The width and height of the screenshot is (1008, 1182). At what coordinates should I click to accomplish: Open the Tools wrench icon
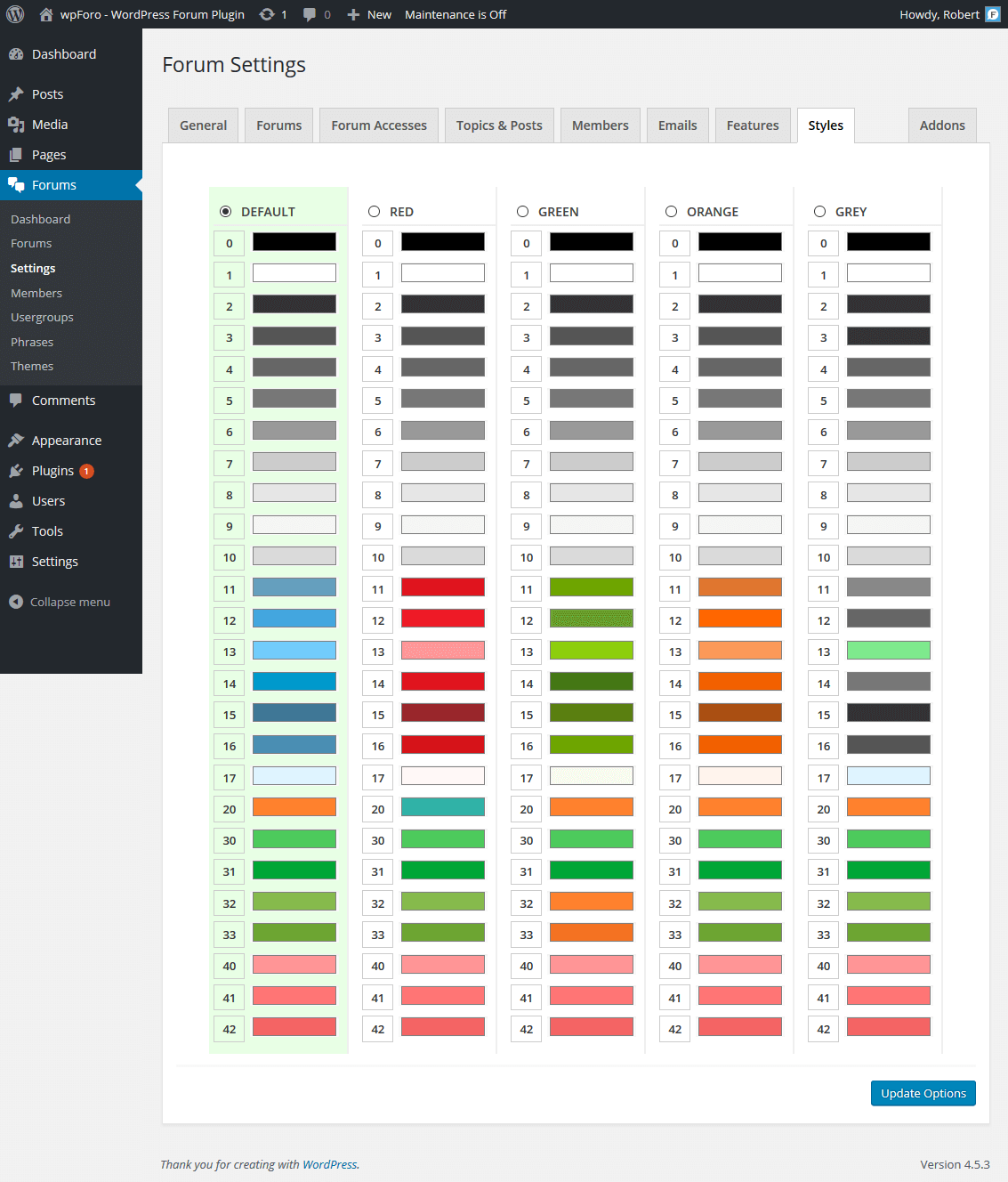pos(16,531)
